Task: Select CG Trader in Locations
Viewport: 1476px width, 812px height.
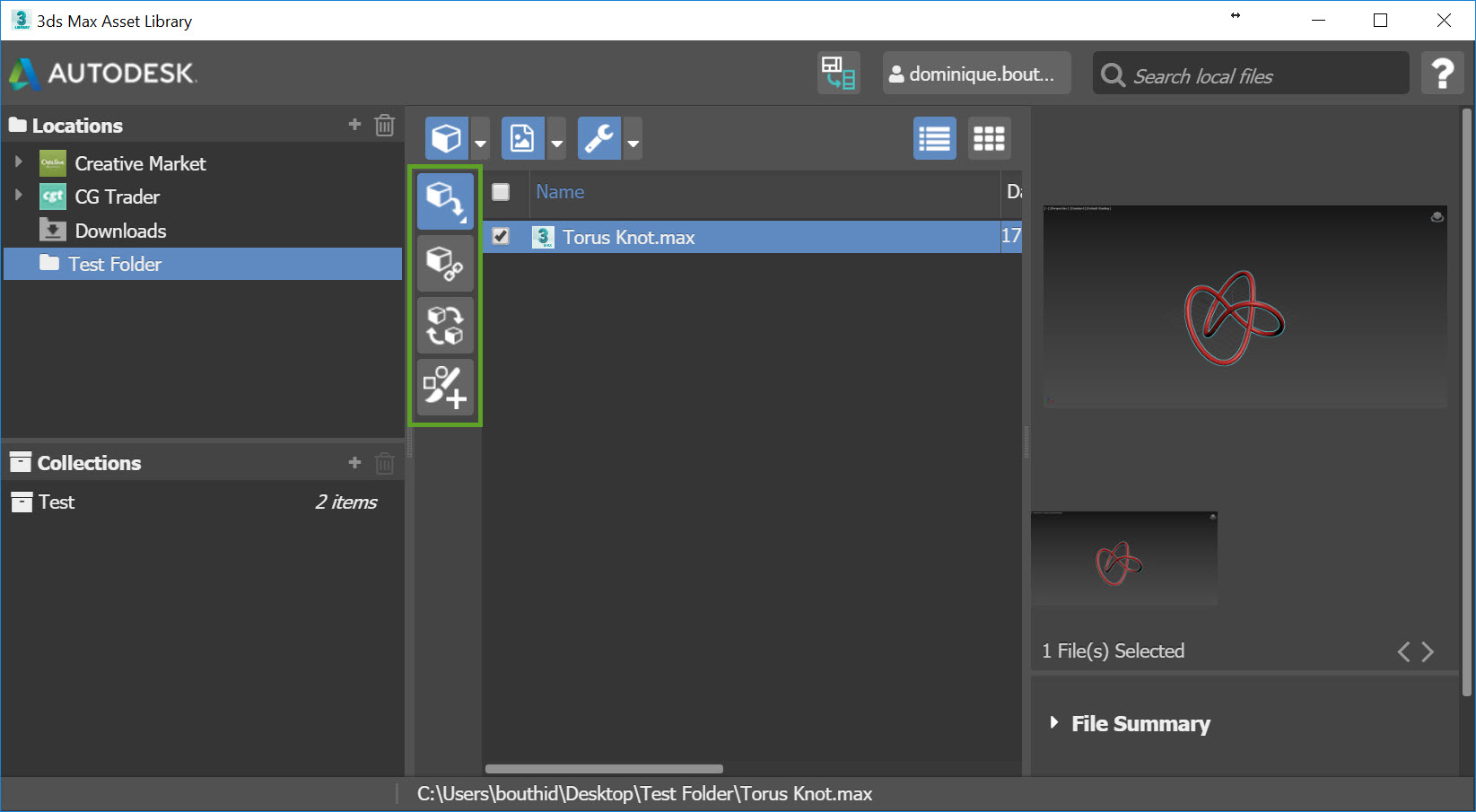Action: [x=117, y=196]
